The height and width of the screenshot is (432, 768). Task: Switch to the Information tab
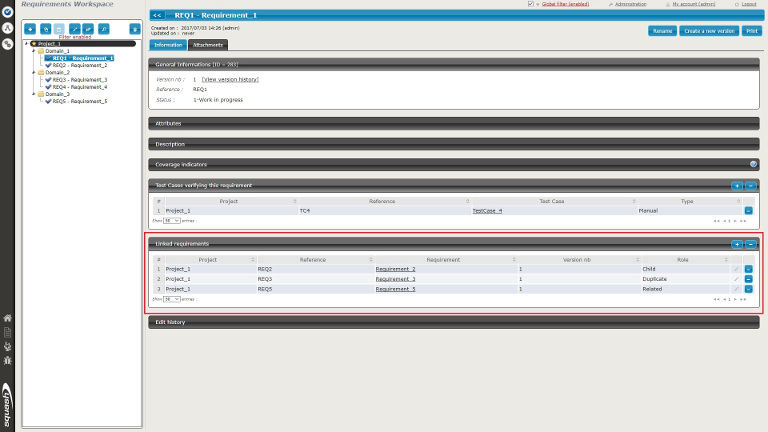(x=168, y=45)
